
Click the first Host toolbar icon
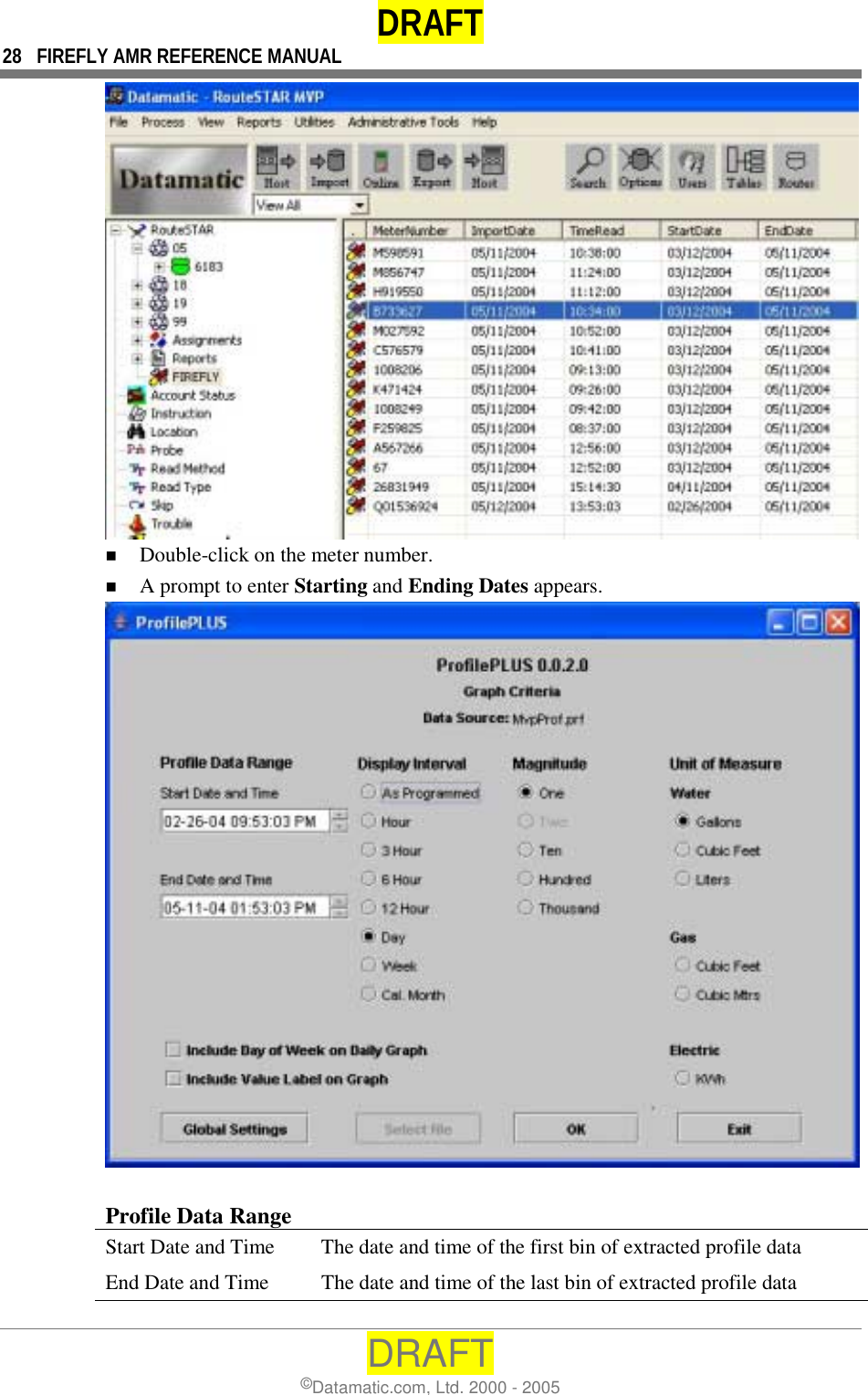tap(277, 167)
